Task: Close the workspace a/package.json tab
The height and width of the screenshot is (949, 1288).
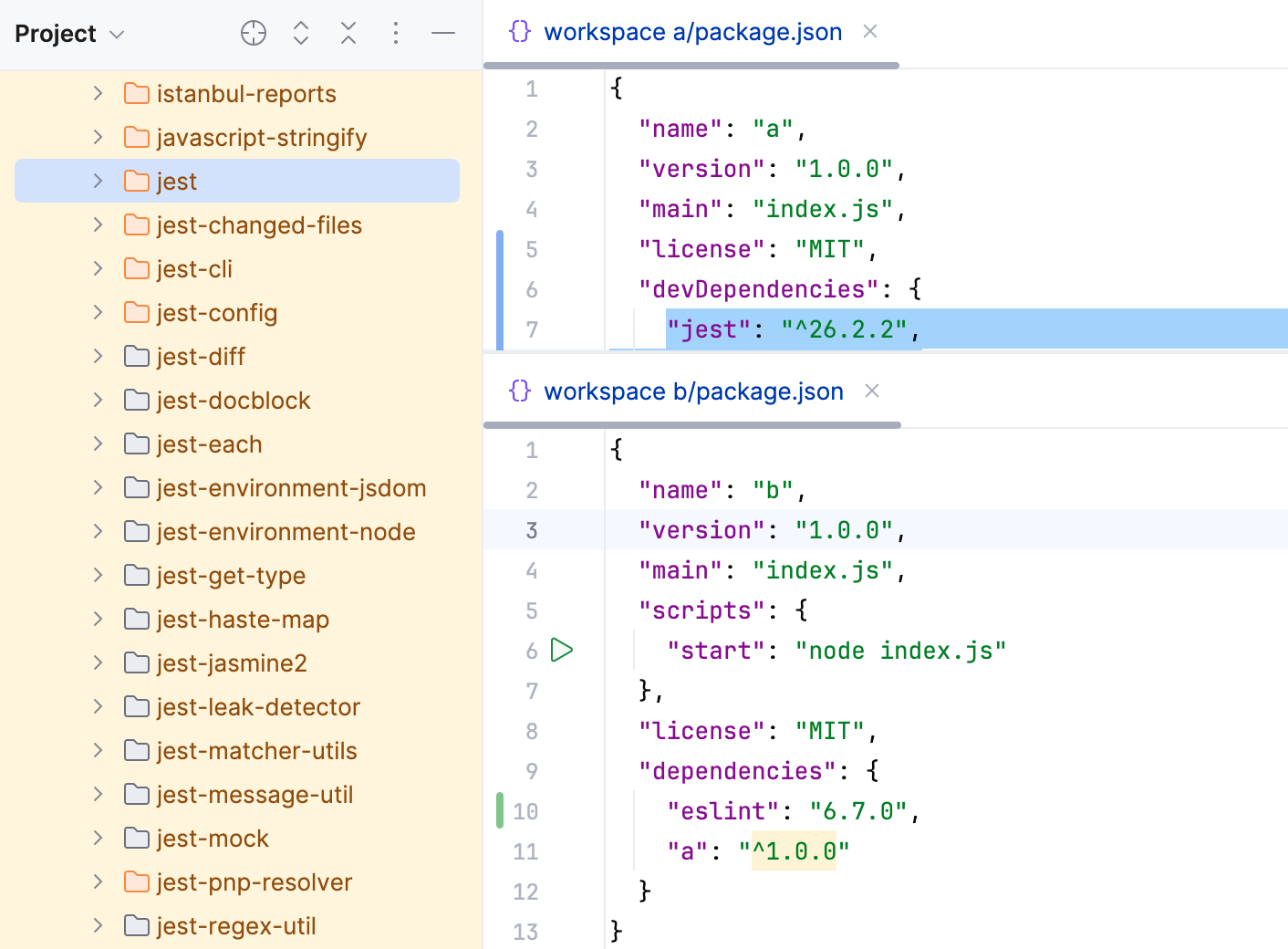Action: [869, 31]
